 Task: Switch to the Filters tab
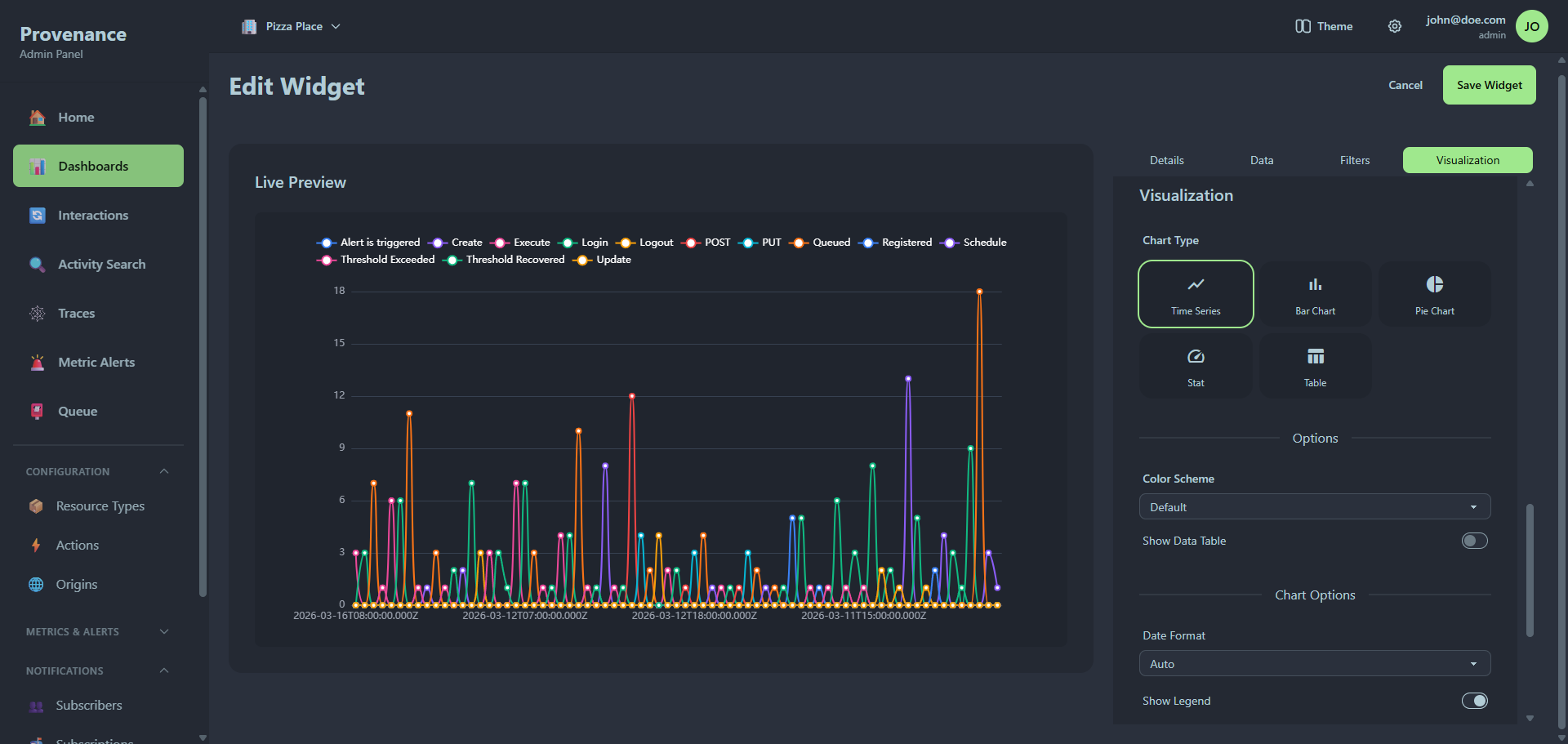point(1354,160)
